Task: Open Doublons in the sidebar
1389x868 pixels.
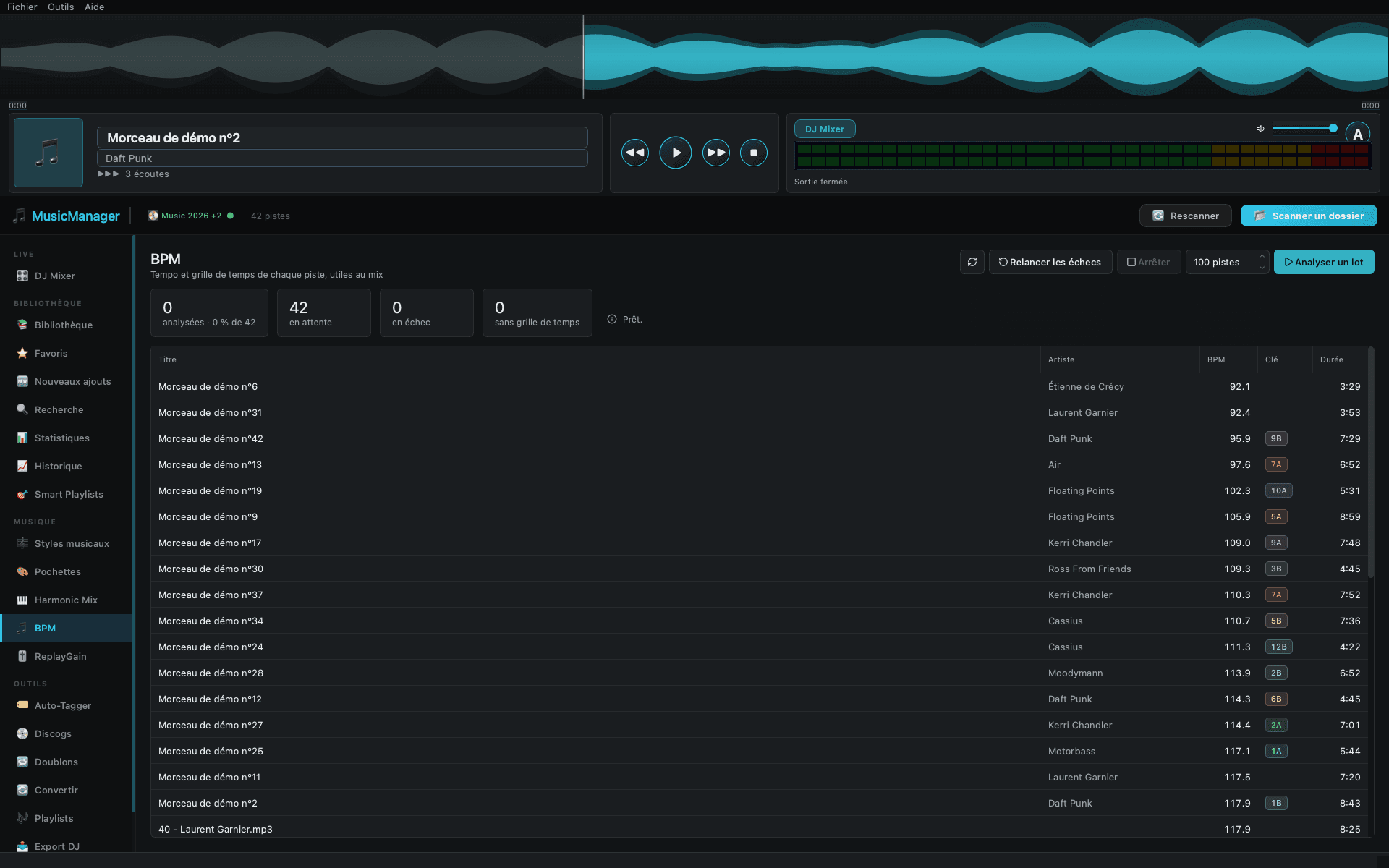Action: coord(67,762)
